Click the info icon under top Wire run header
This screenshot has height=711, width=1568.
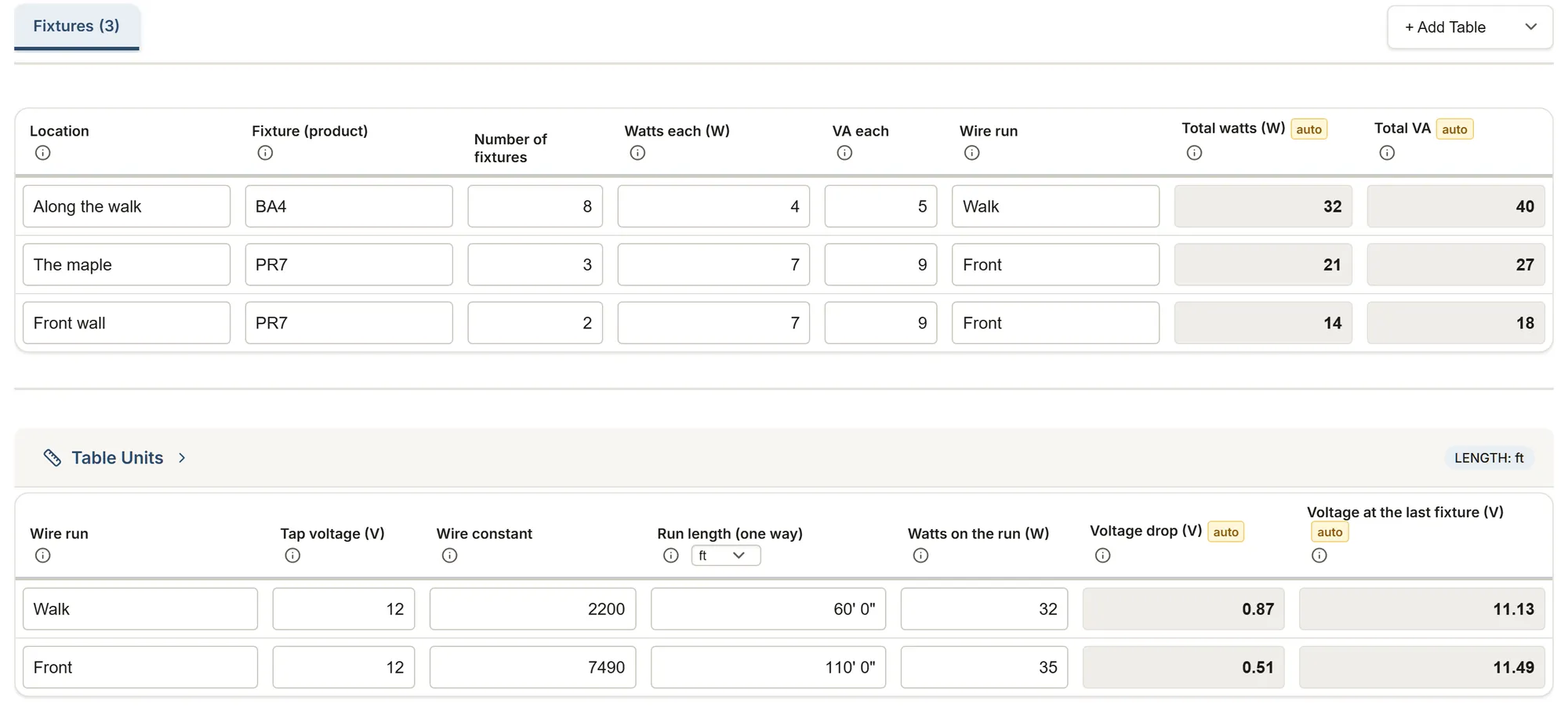tap(972, 153)
